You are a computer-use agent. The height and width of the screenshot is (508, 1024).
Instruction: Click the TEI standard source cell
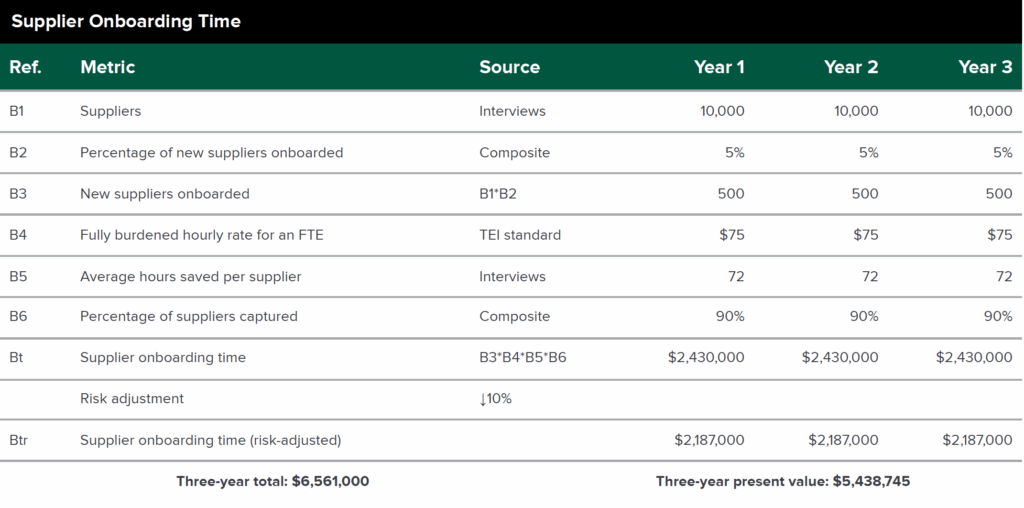click(x=520, y=235)
